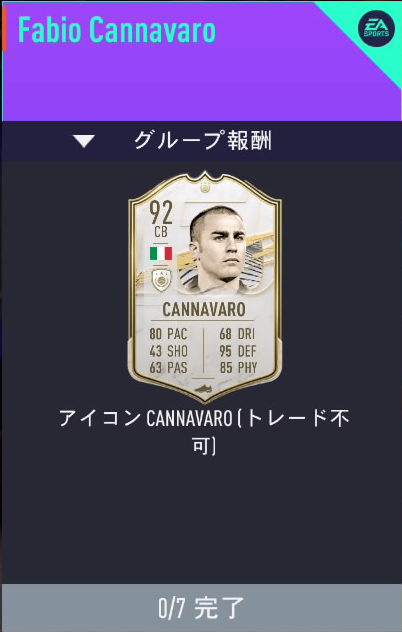This screenshot has width=402, height=632.
Task: Select the Fabio Cannavaro title
Action: pos(117,30)
